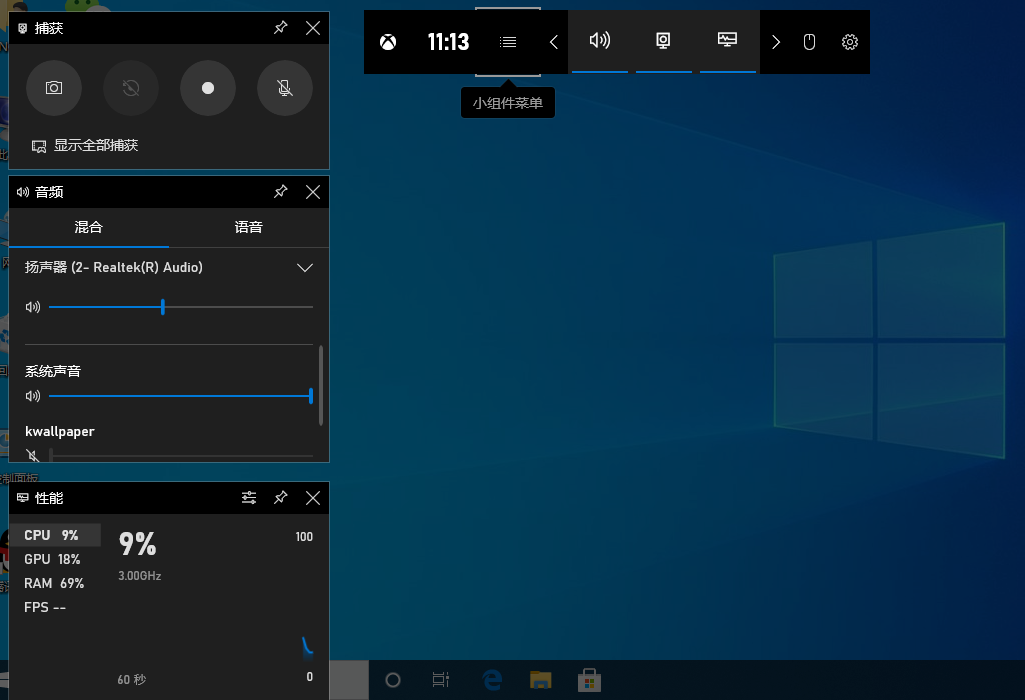The image size is (1025, 700).
Task: Open Game Bar settings gear
Action: [850, 42]
